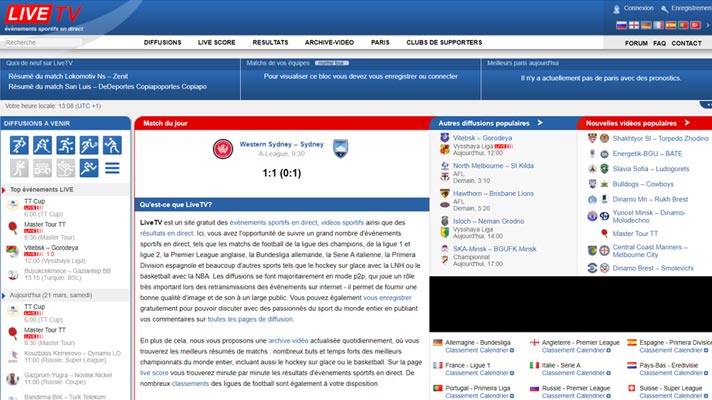The height and width of the screenshot is (400, 712).
Task: Open the ARCHIVE-VIDEO menu
Action: [329, 42]
